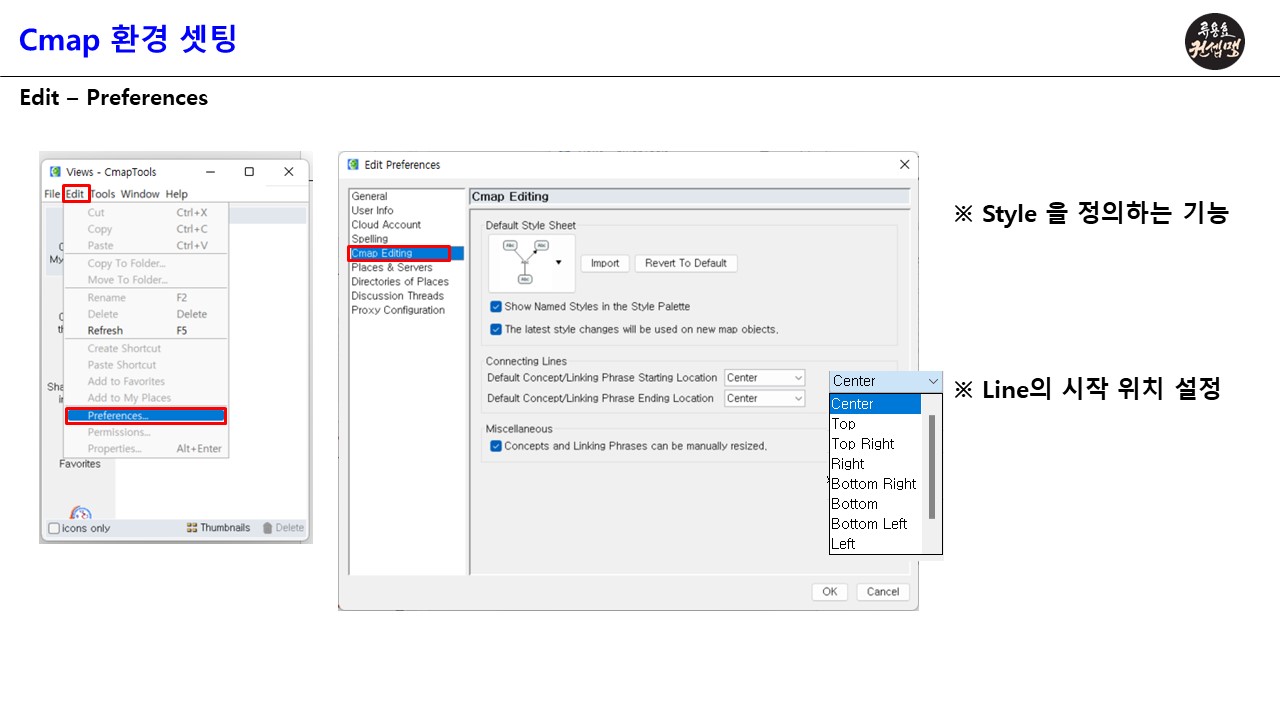
Task: Toggle latest style changes checkbox
Action: point(496,329)
